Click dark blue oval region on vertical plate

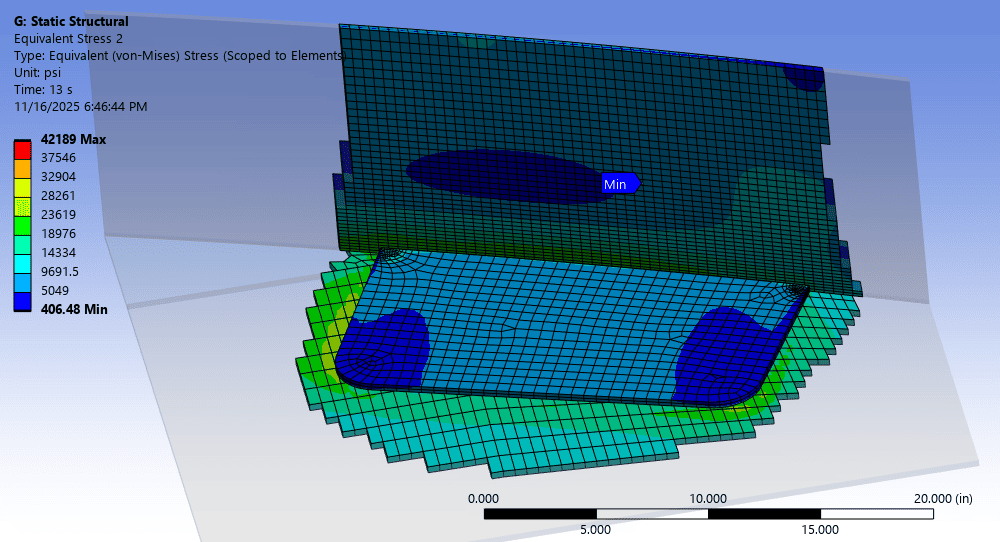click(x=500, y=175)
